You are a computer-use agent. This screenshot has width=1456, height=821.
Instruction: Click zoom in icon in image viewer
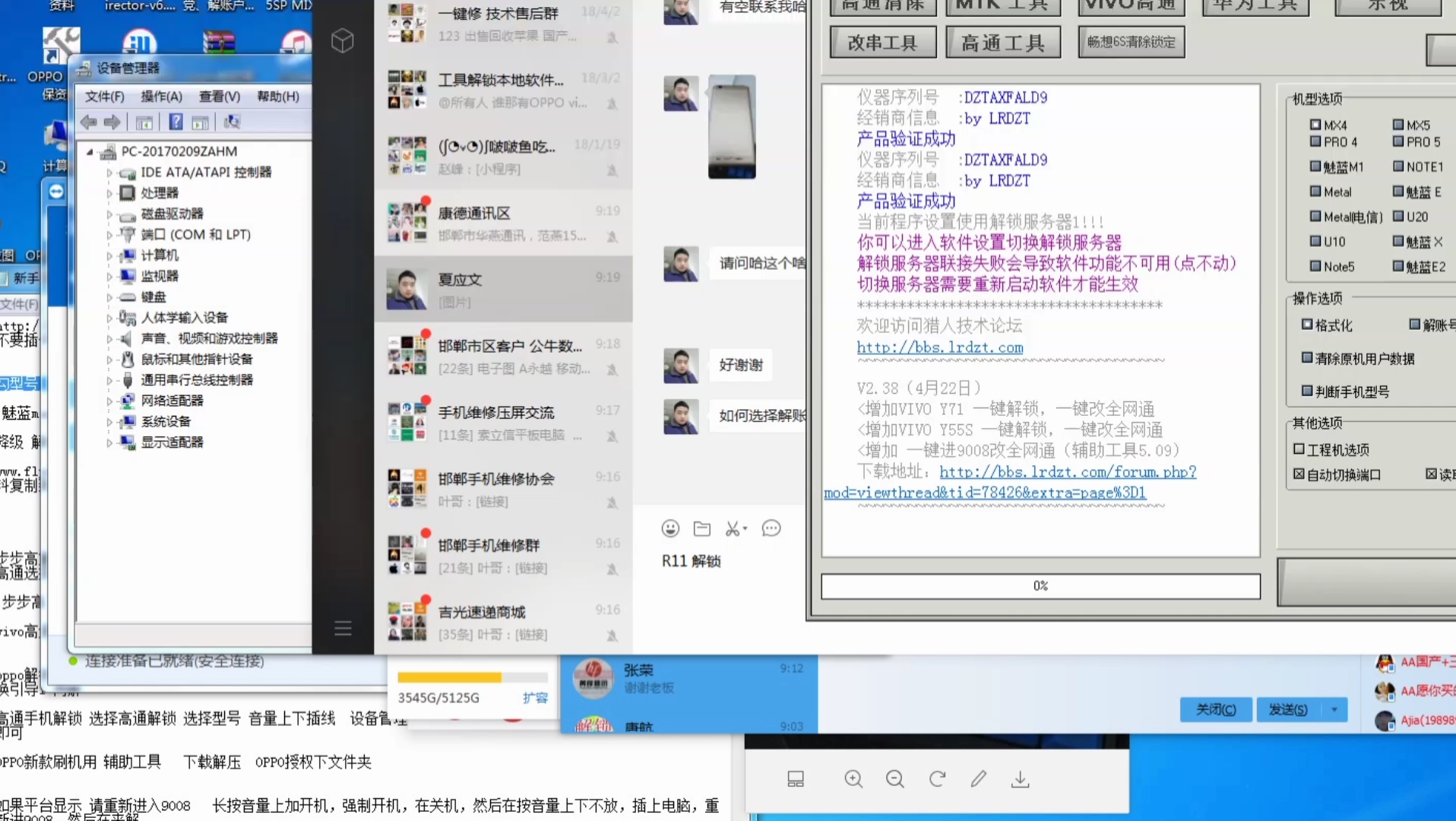[853, 779]
